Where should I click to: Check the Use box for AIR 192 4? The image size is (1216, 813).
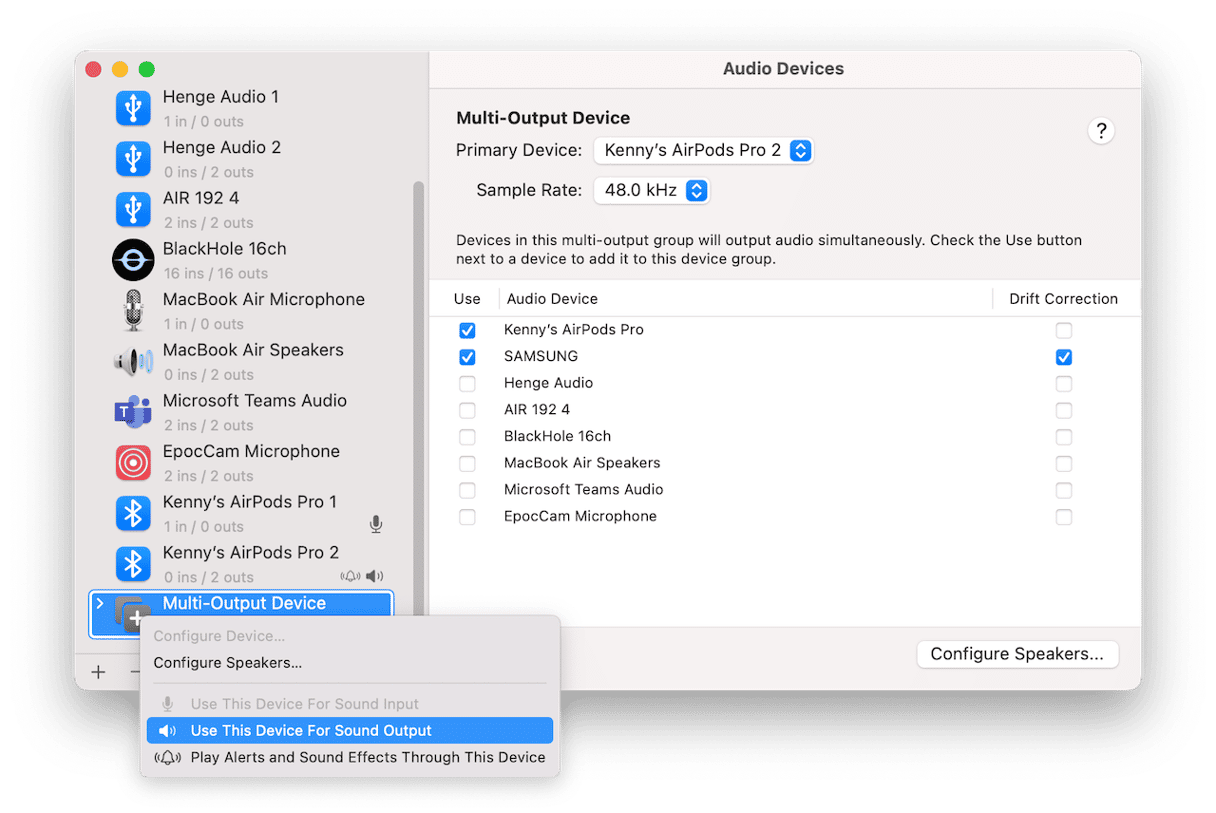[x=467, y=410]
